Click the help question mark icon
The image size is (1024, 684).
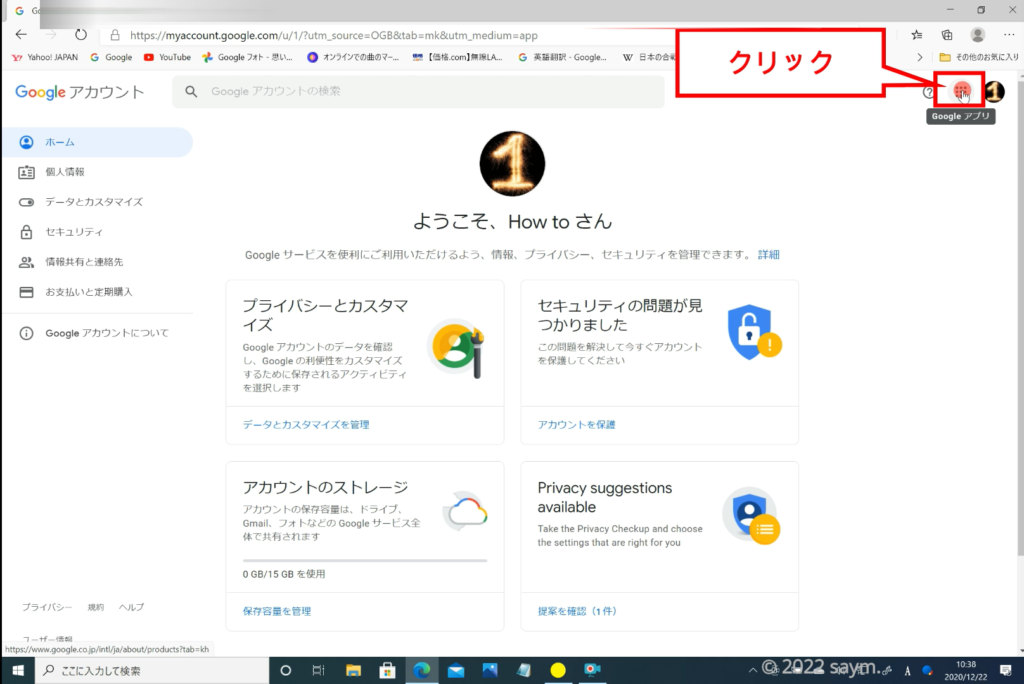(x=929, y=92)
